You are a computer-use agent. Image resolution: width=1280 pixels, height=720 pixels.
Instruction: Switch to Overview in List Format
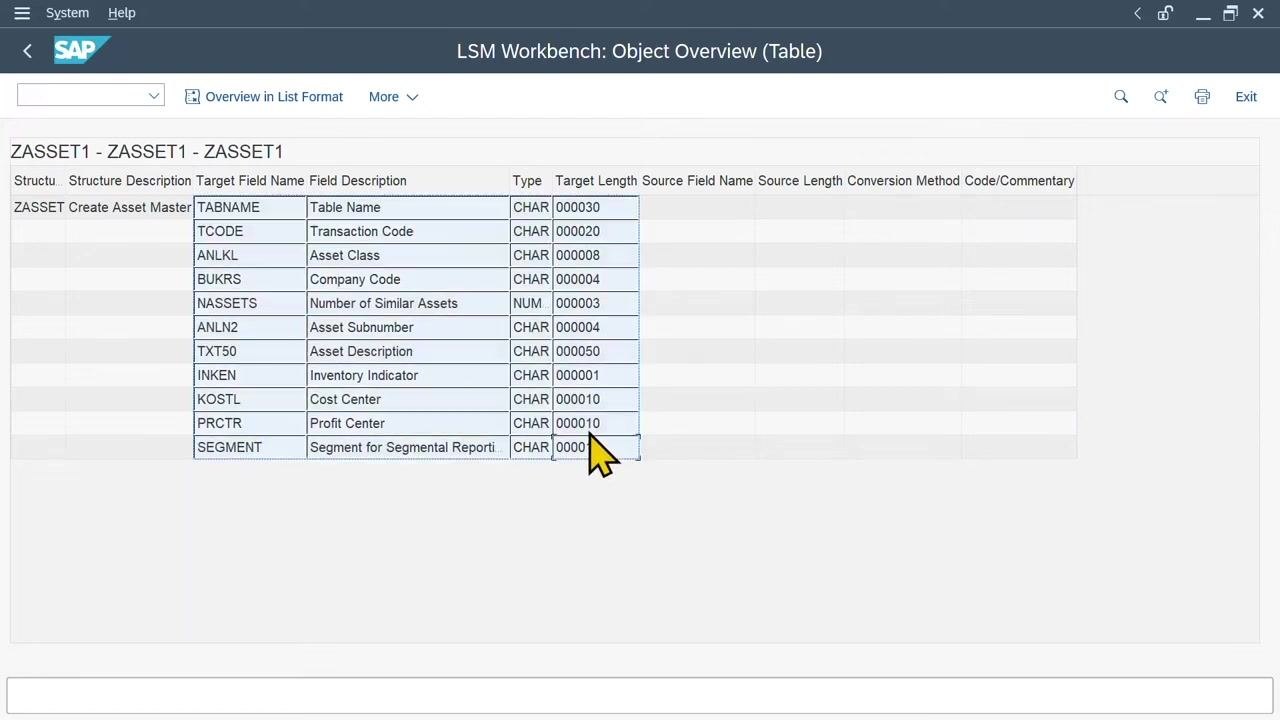264,97
